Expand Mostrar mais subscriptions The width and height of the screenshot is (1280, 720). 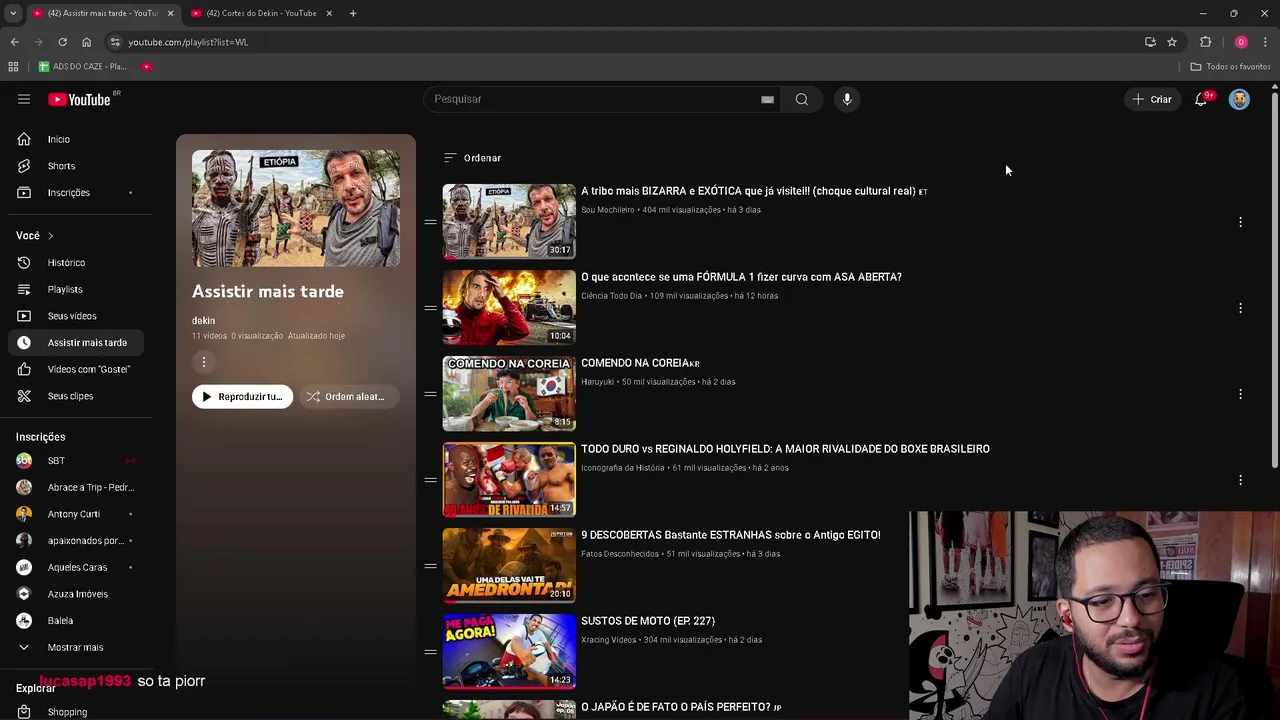coord(77,647)
